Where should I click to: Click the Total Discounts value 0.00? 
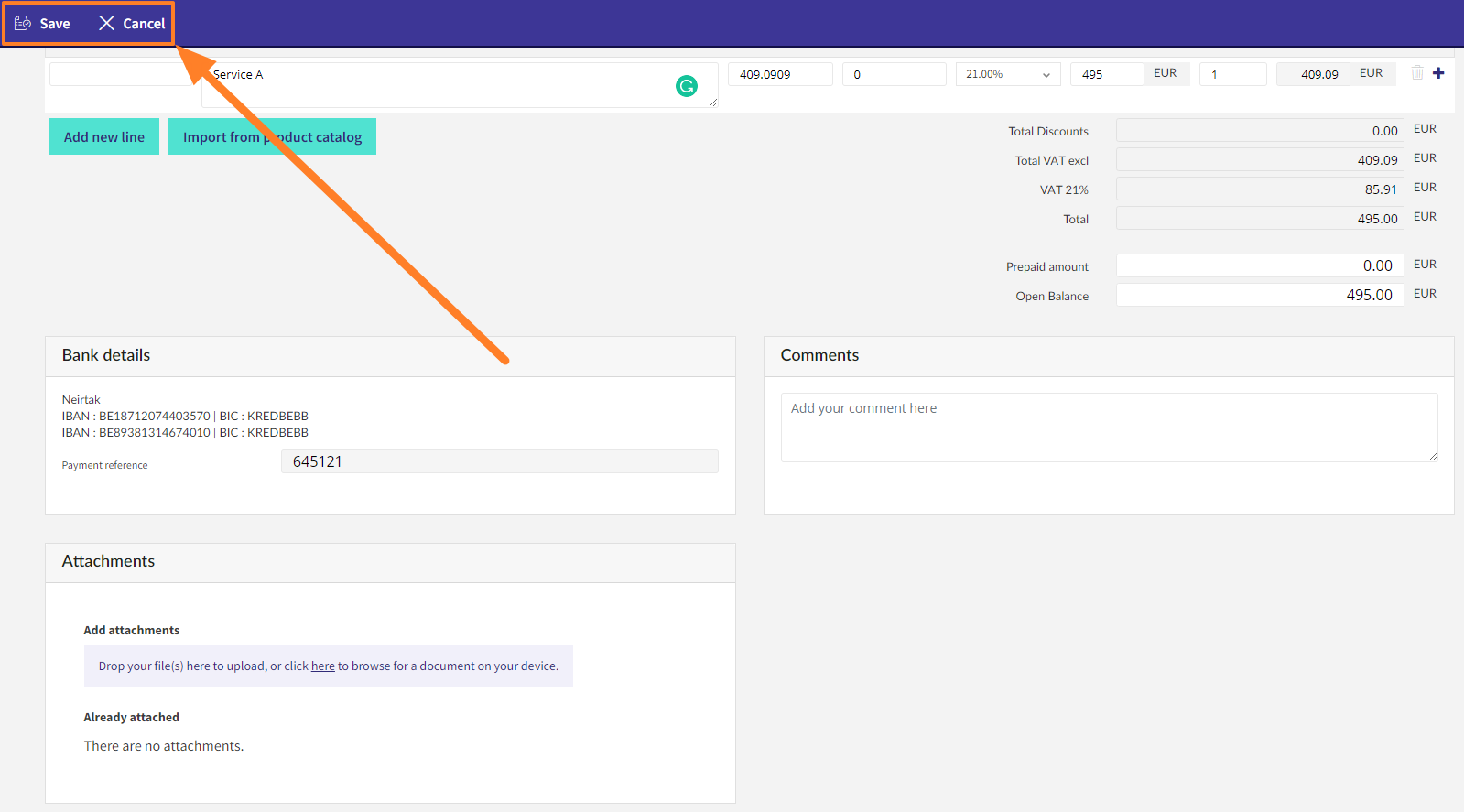(1260, 130)
